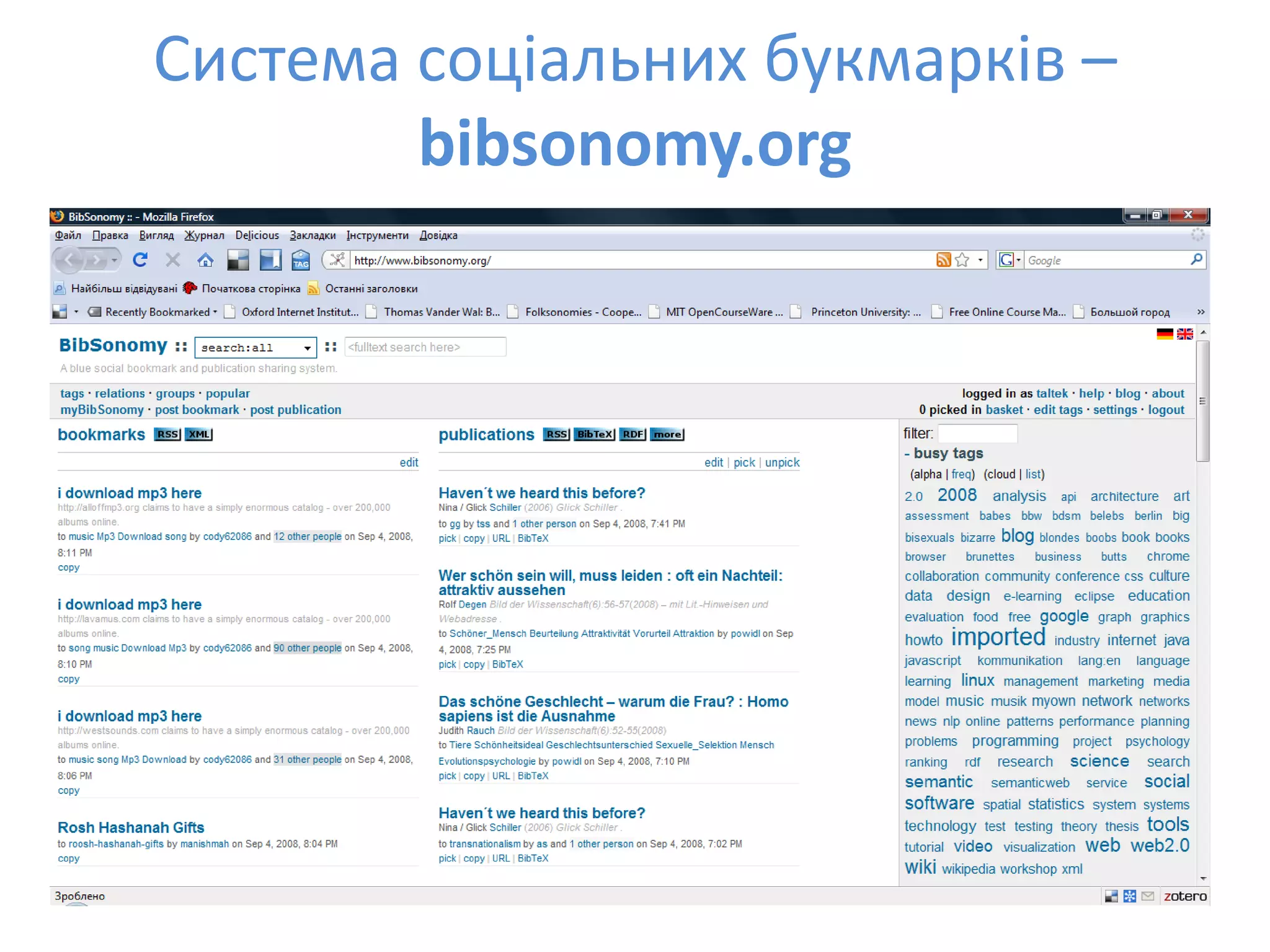Image resolution: width=1270 pixels, height=952 pixels.
Task: Expand the Recently Bookmarked folder dropdown
Action: pos(215,312)
